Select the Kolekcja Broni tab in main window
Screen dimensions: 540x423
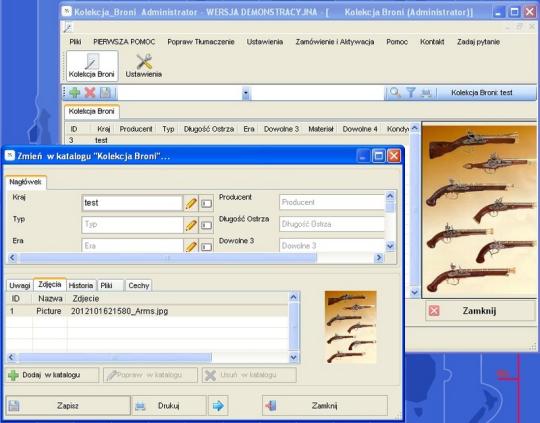[92, 111]
